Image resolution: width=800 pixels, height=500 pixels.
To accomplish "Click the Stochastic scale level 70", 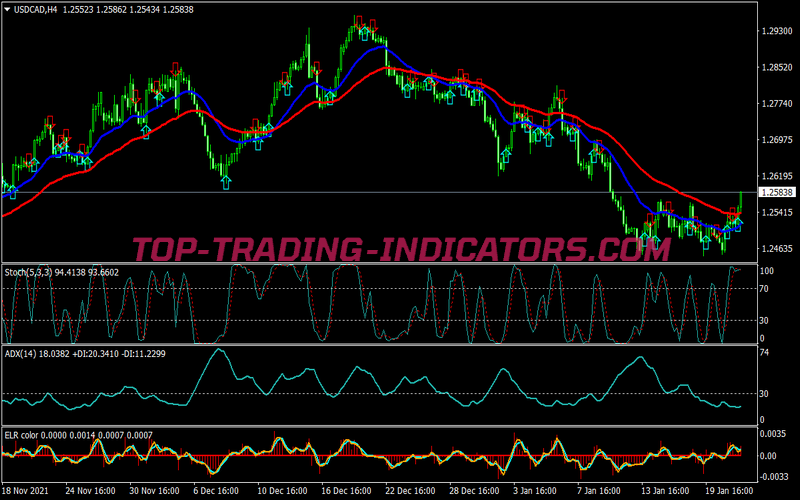I will (x=764, y=289).
